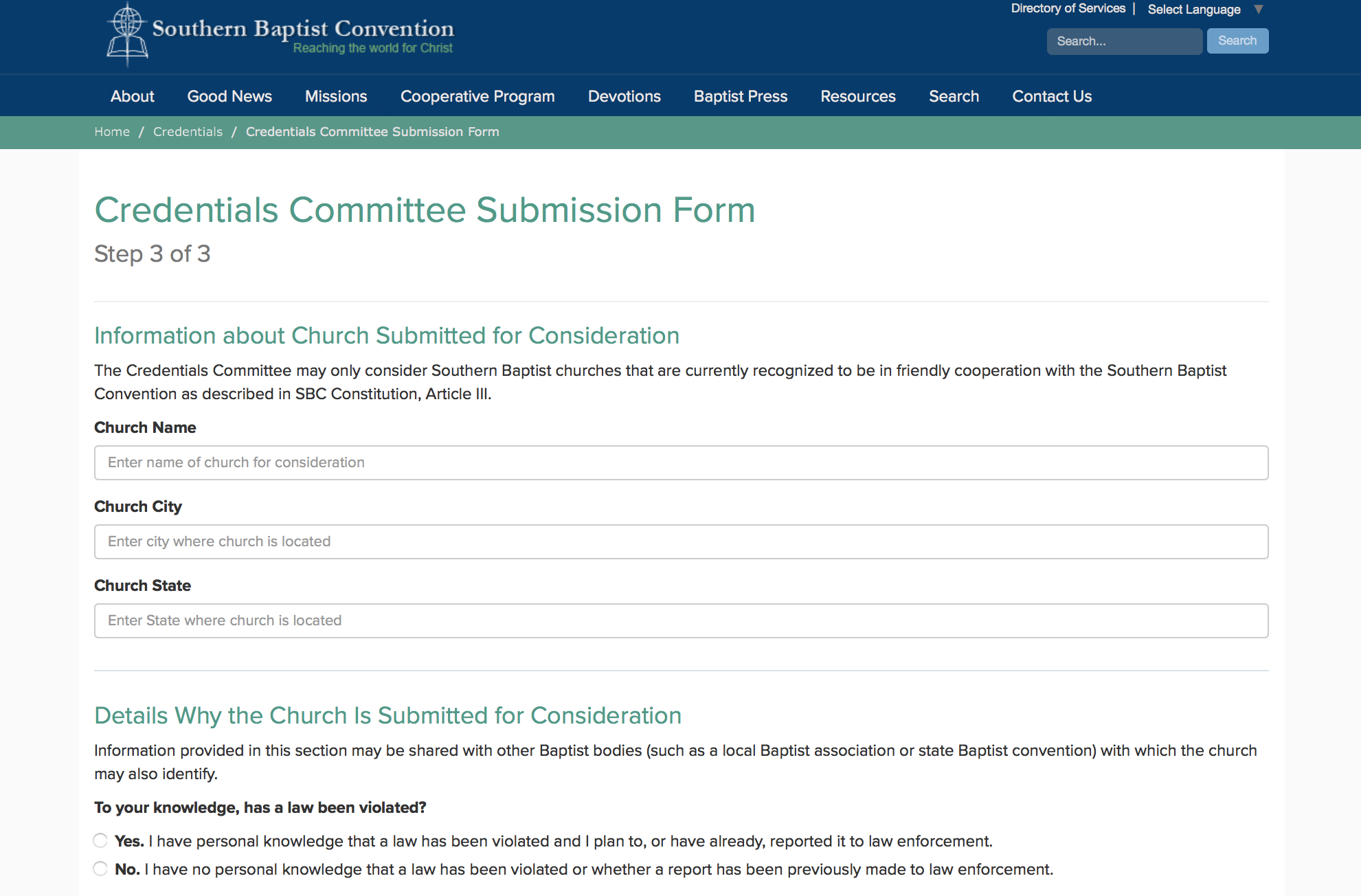This screenshot has height=896, width=1361.
Task: Click Credentials in the breadcrumb trail
Action: pyautogui.click(x=188, y=131)
